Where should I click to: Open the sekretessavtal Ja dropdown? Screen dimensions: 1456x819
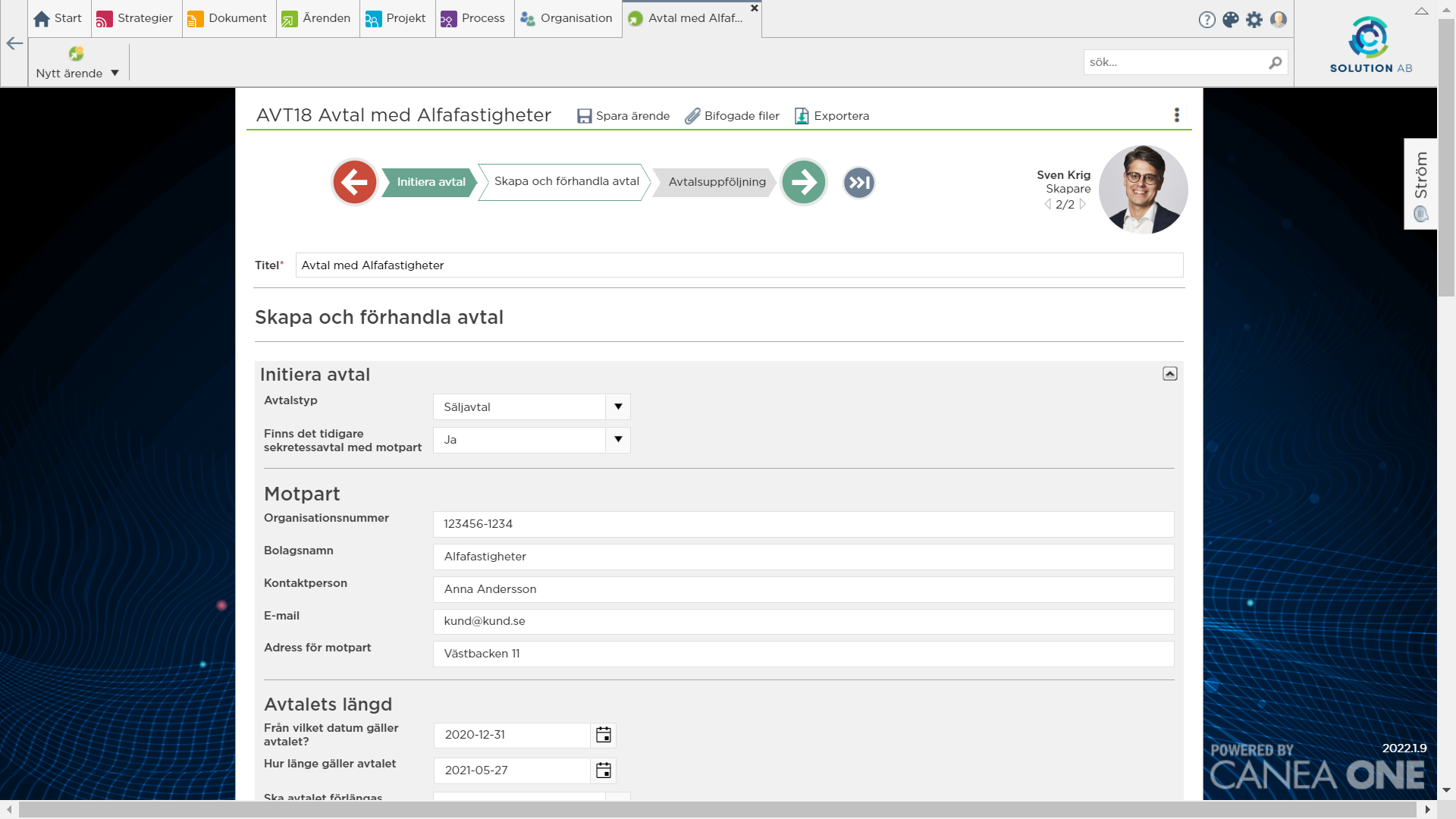click(618, 440)
